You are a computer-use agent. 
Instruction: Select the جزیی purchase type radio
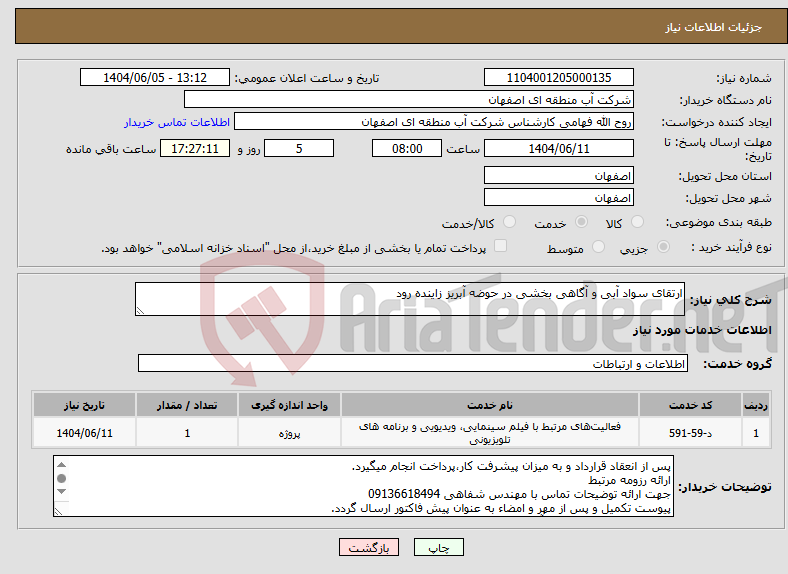point(663,246)
